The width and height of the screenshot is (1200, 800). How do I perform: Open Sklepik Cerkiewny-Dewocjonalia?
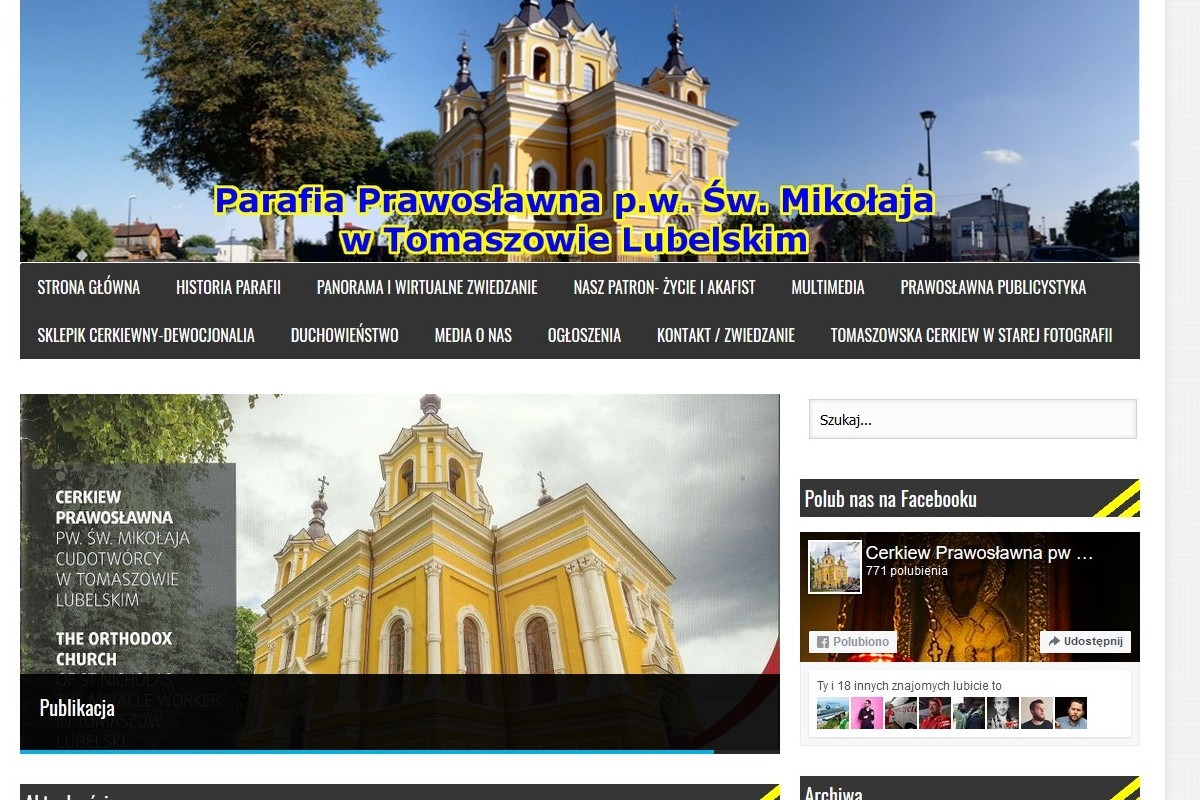click(x=146, y=335)
